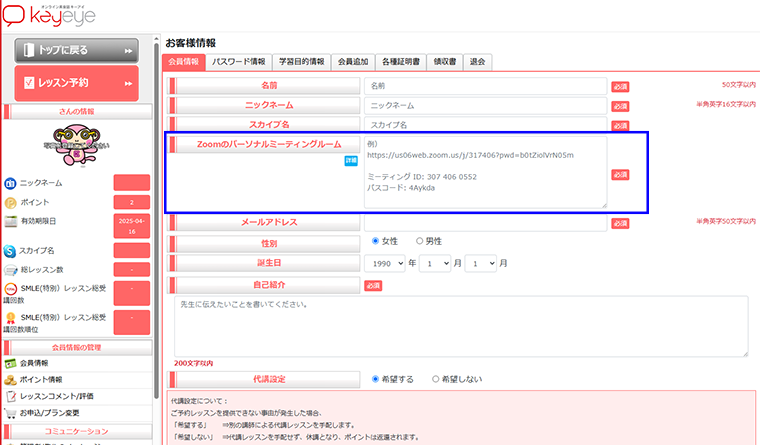Screen dimensions: 760x445
Task: Open the 領収書 tab
Action: coord(445,62)
